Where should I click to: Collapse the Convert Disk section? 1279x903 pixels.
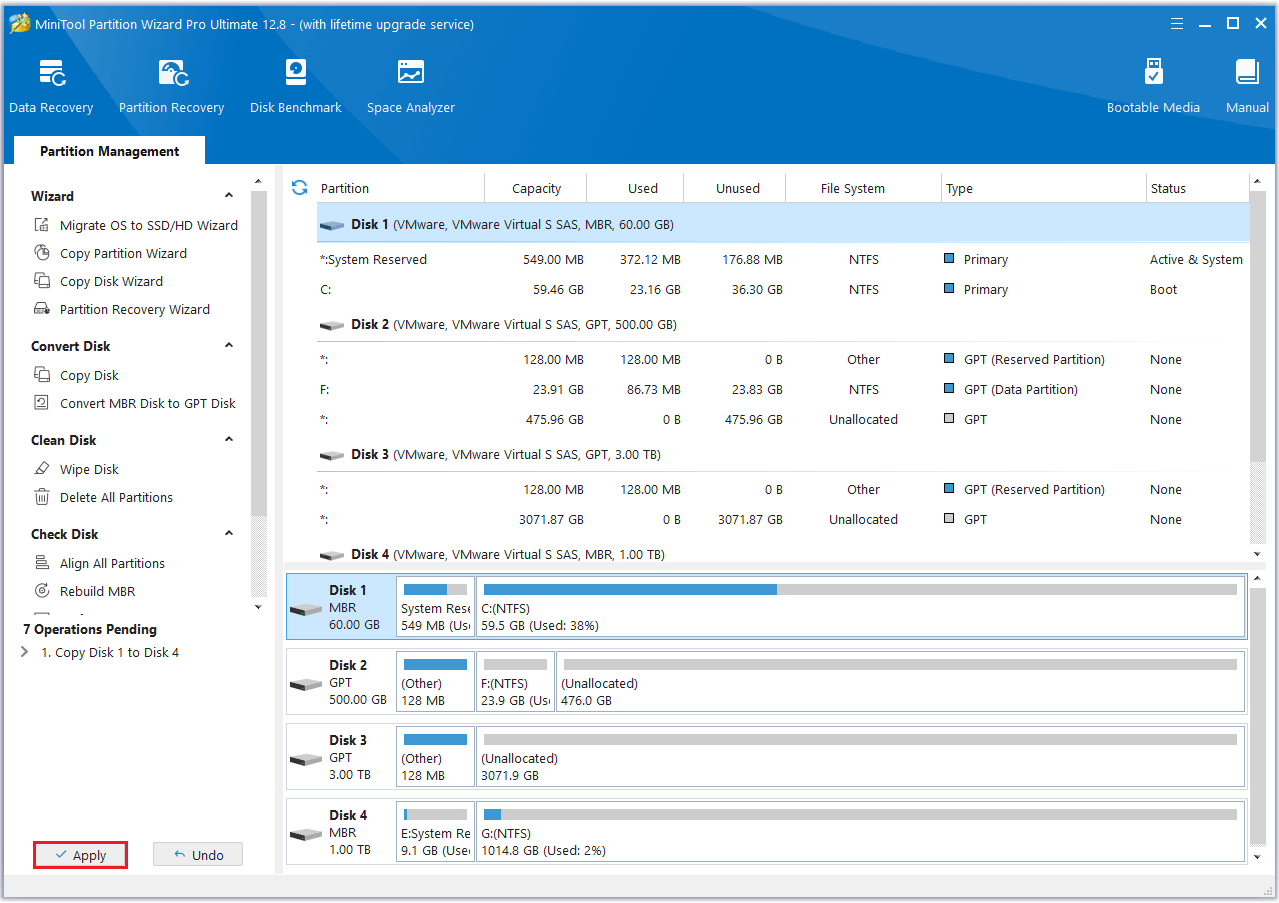coord(229,346)
